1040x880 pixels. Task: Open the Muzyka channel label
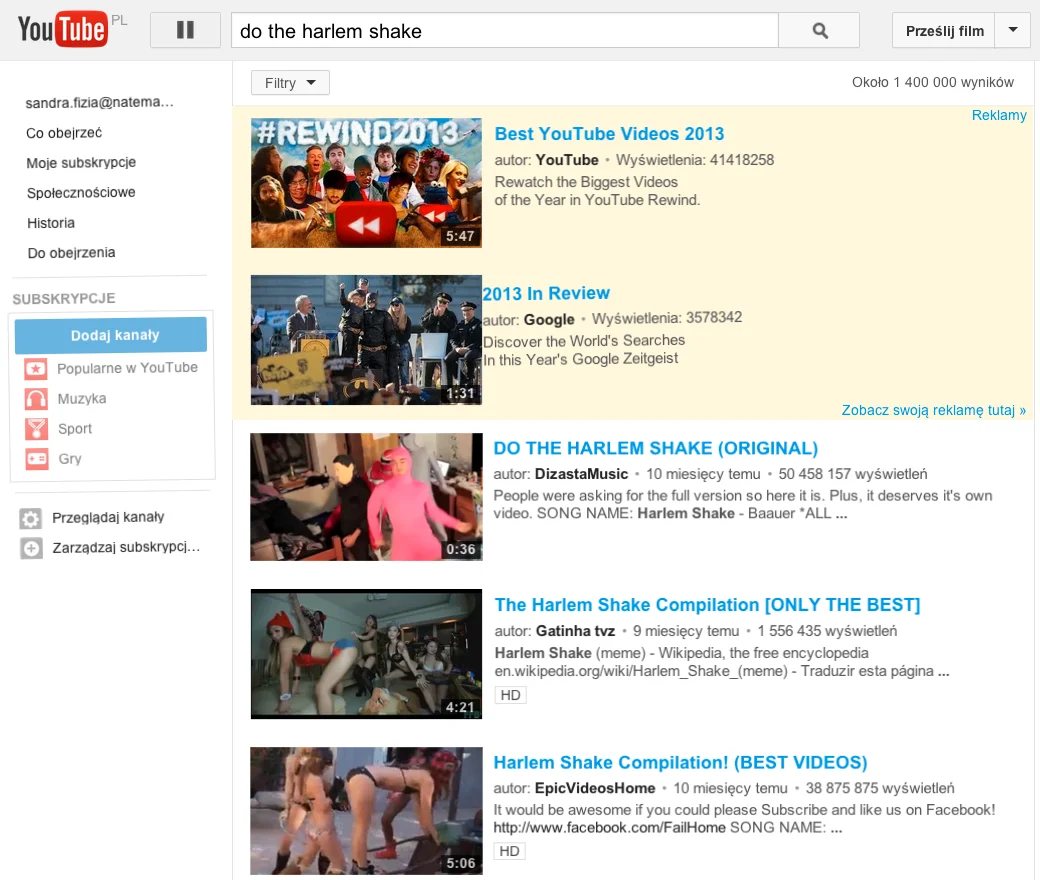(x=82, y=399)
